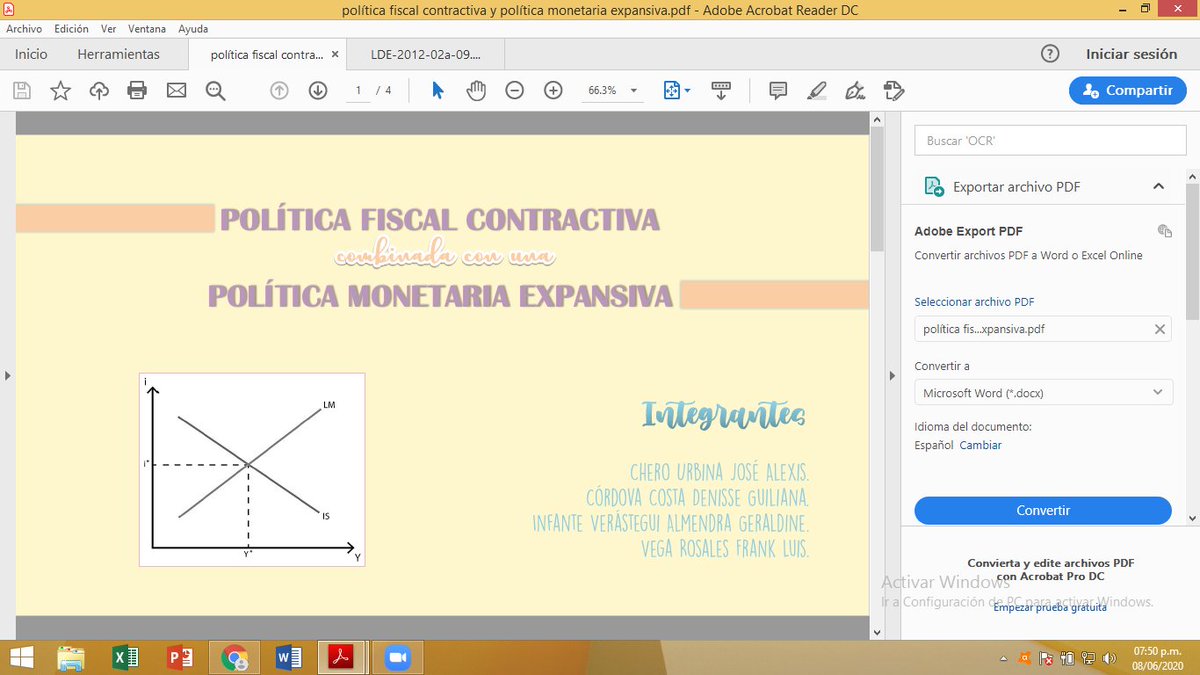Click the Cambiar language link
Image resolution: width=1200 pixels, height=675 pixels.
[980, 445]
